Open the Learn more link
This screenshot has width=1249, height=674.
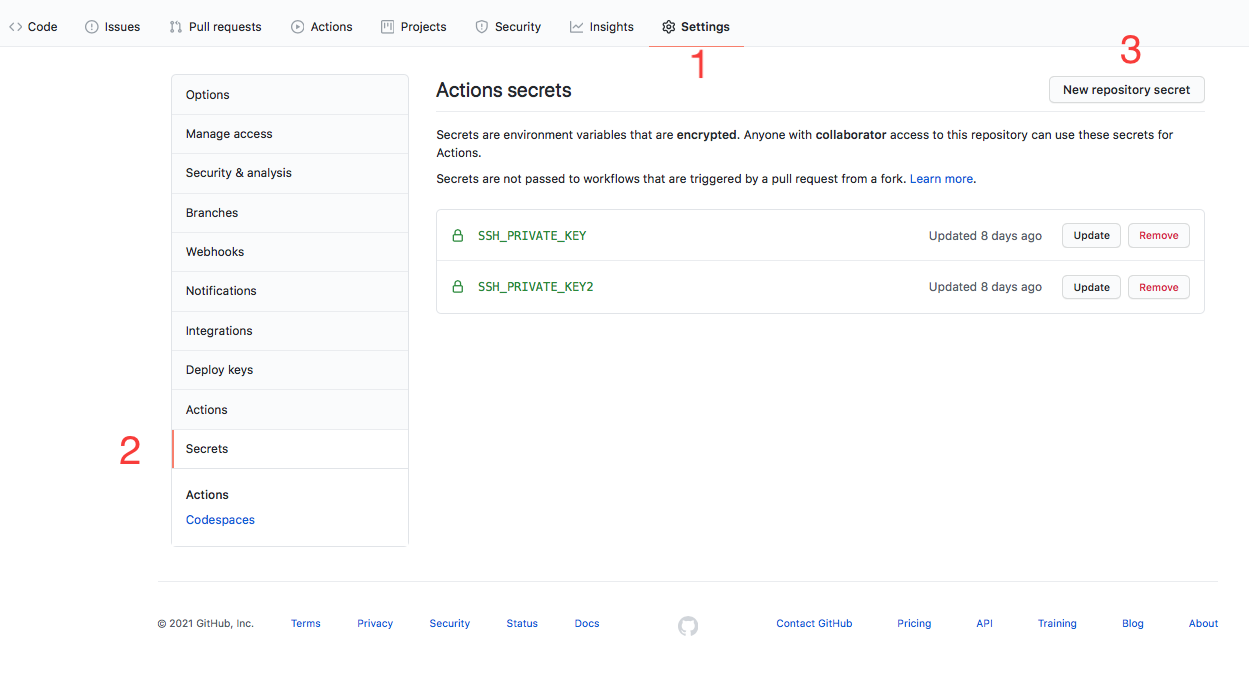pos(941,179)
